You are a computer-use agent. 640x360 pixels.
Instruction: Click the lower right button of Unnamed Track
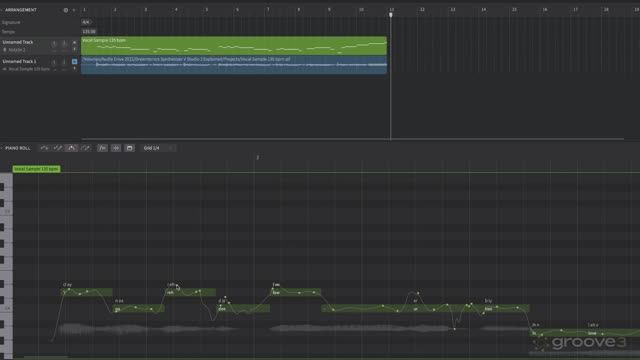click(74, 49)
